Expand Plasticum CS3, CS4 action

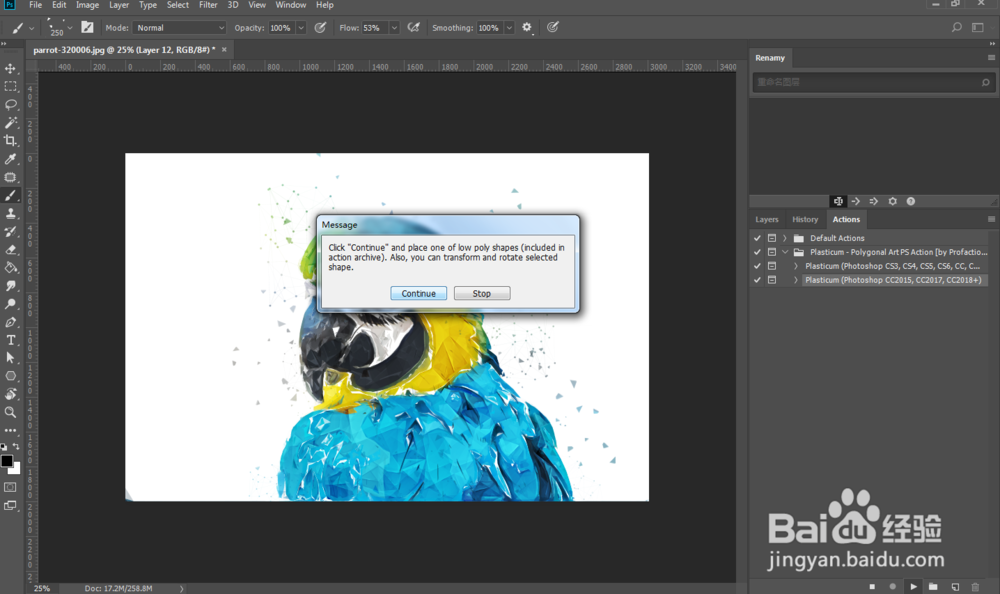795,266
